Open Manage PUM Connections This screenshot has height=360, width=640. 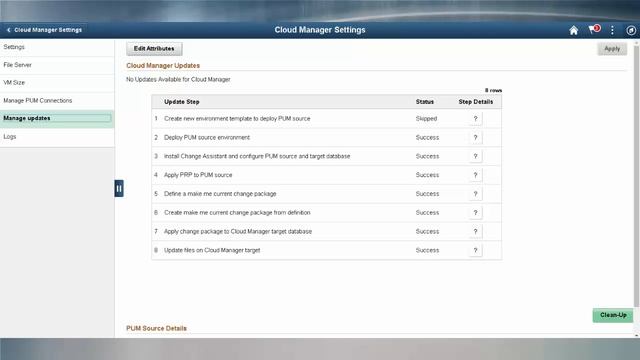tap(57, 101)
